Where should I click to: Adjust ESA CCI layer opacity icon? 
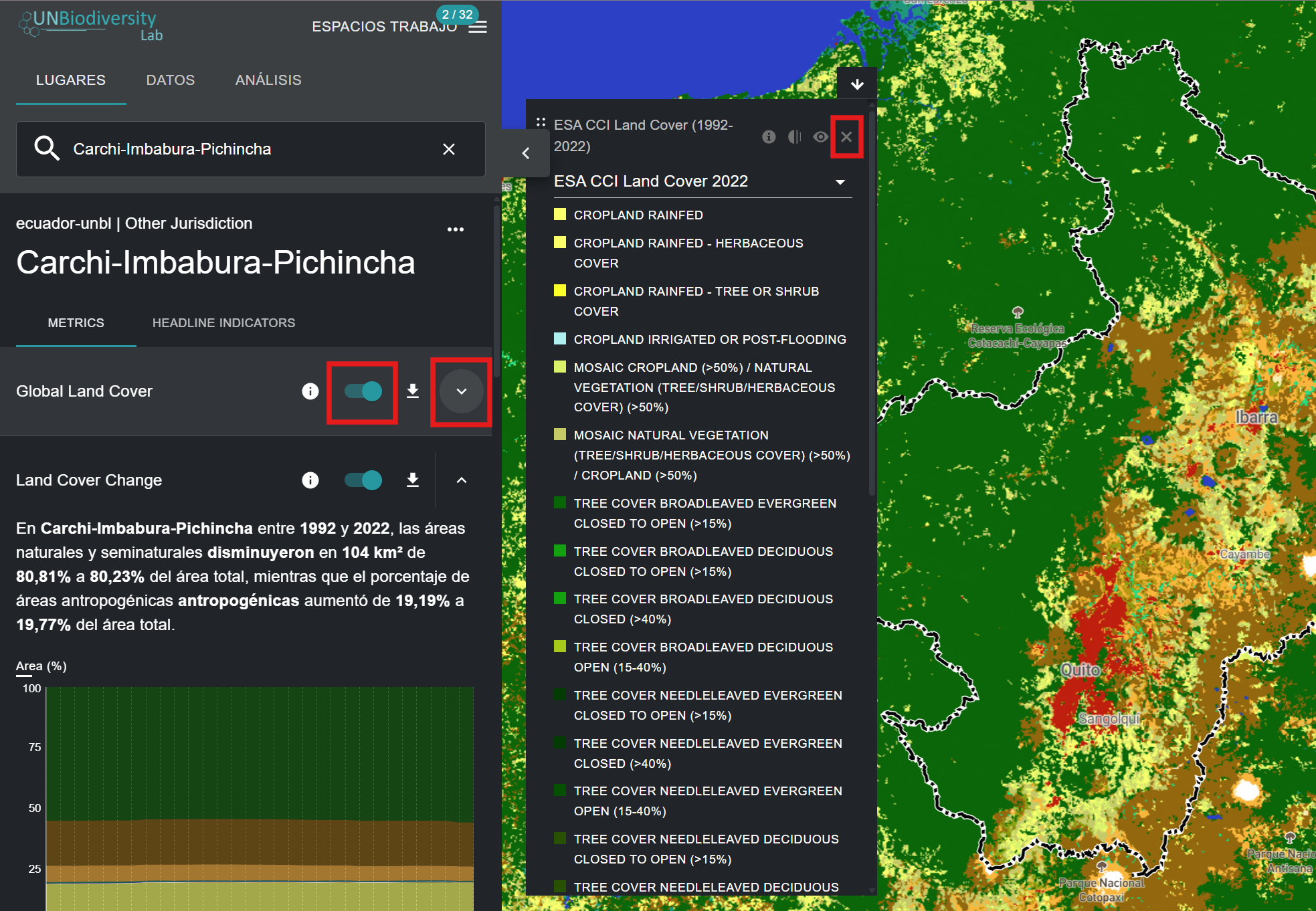(x=794, y=136)
